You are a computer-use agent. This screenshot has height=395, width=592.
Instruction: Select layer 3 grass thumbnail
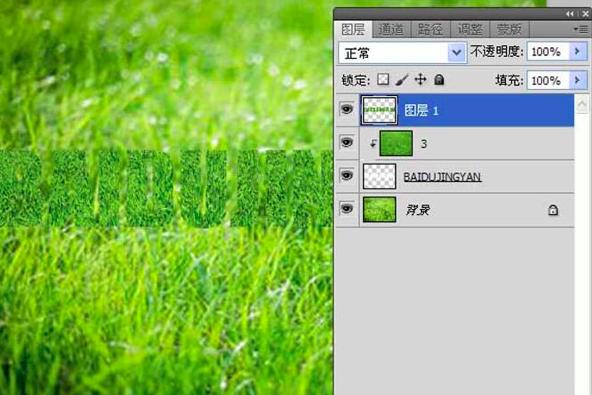coord(396,143)
